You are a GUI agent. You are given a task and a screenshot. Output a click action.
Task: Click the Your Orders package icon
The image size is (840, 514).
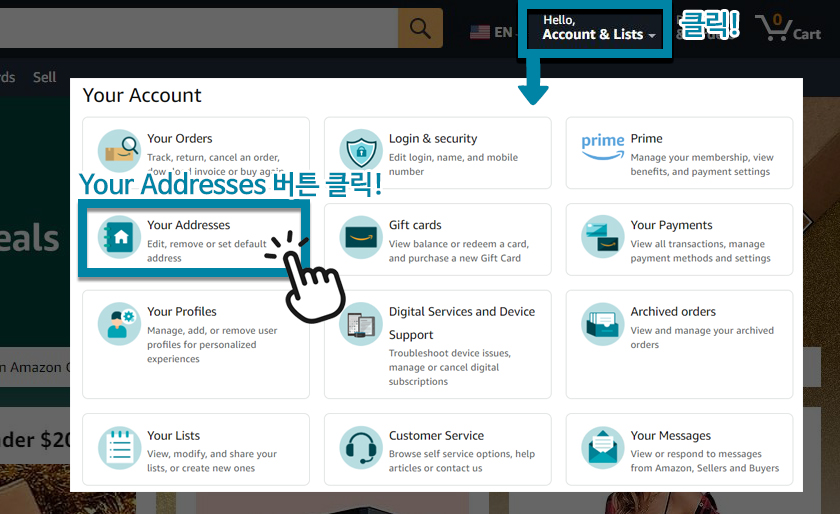(119, 151)
